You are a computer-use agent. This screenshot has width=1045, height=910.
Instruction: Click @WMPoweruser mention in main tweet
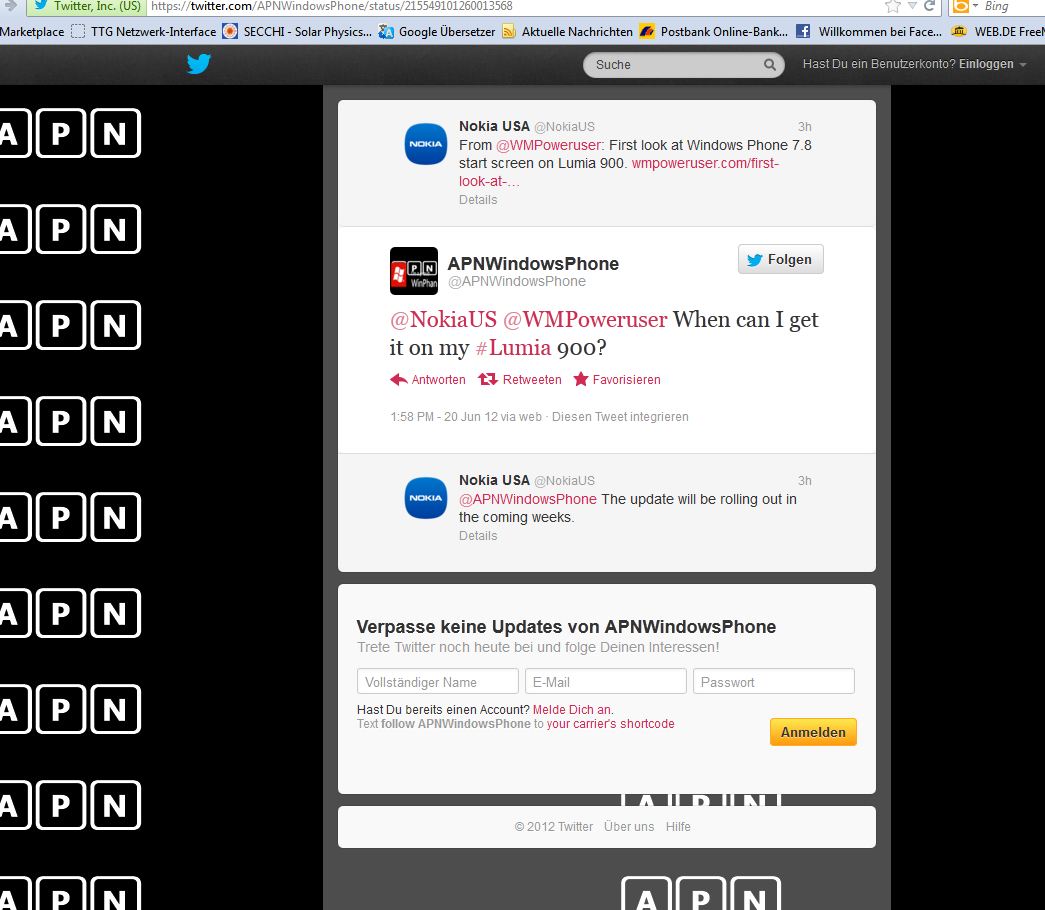click(x=584, y=319)
